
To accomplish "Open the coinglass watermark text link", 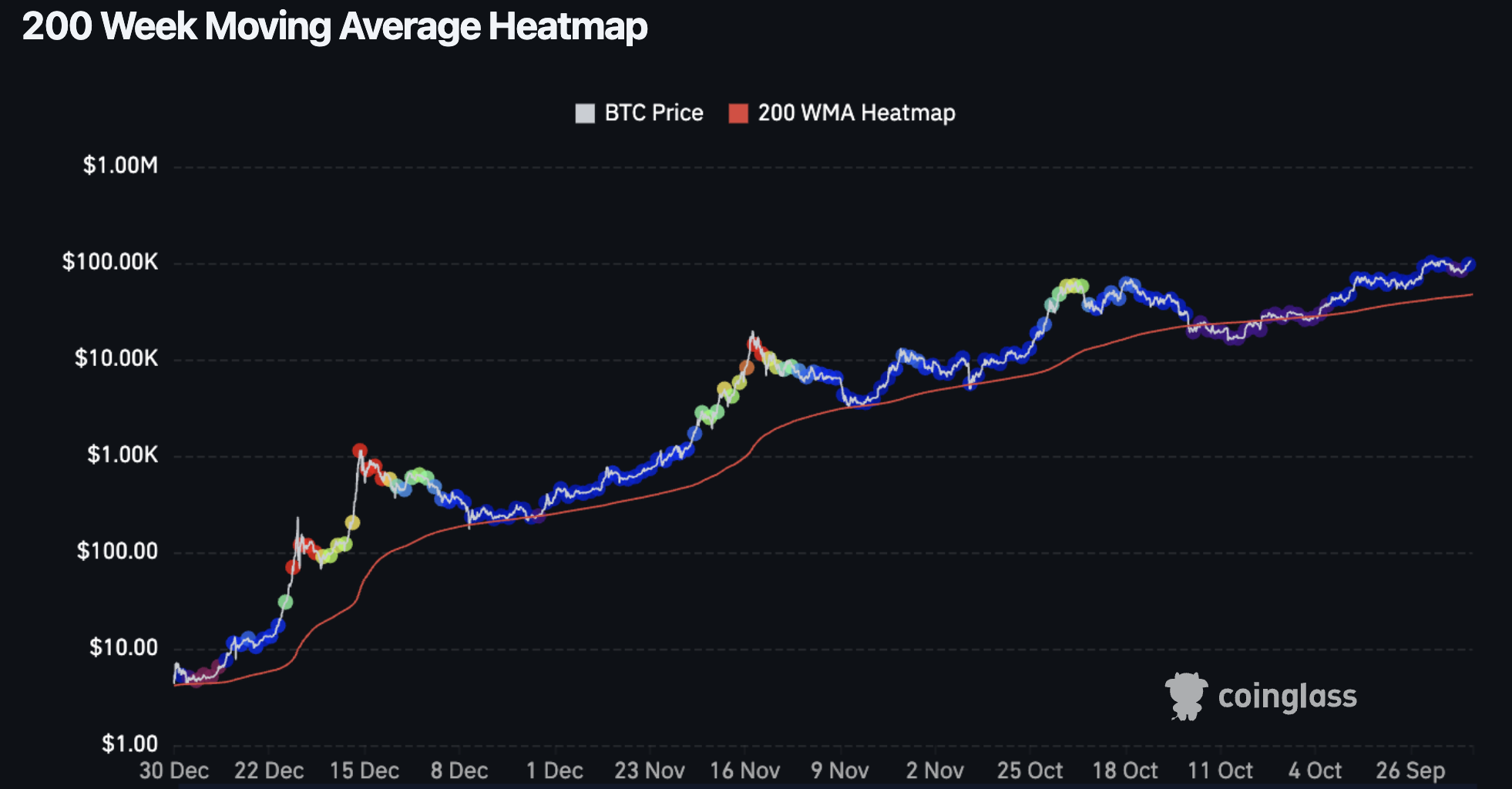I will pos(1287,697).
